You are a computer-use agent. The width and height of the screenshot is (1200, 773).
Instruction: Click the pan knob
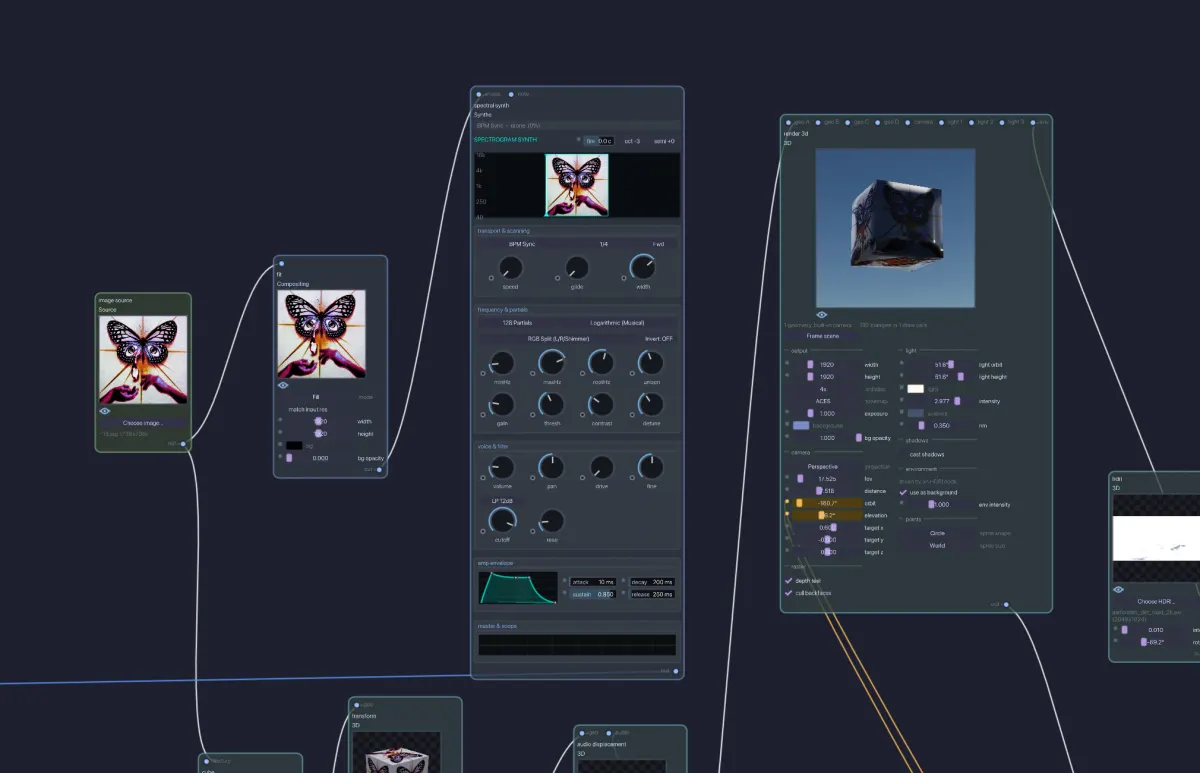pos(551,467)
